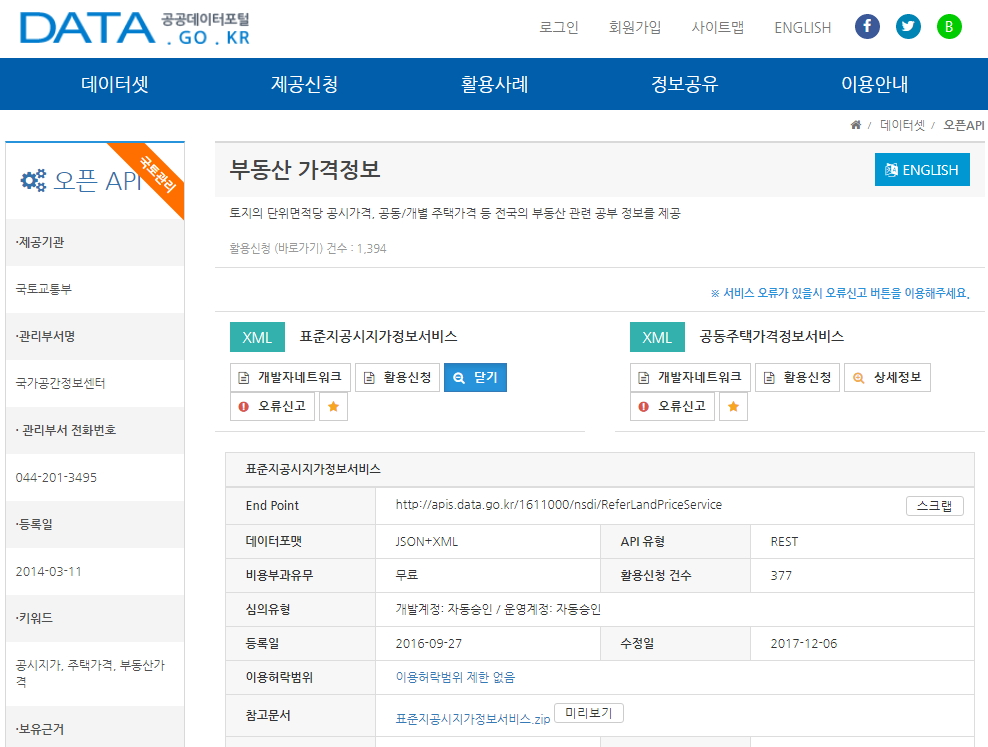Click the 무료 cost value
Image resolution: width=988 pixels, height=747 pixels.
[x=406, y=575]
